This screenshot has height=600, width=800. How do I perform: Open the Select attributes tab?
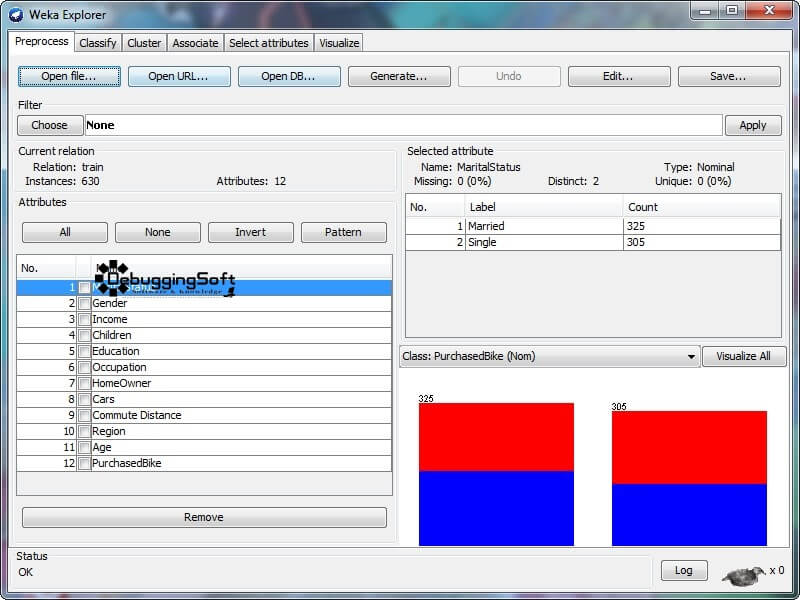point(269,43)
